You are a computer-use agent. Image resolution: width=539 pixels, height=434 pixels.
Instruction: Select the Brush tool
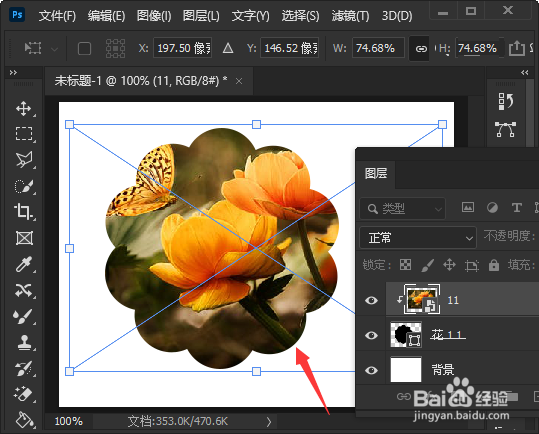[23, 316]
